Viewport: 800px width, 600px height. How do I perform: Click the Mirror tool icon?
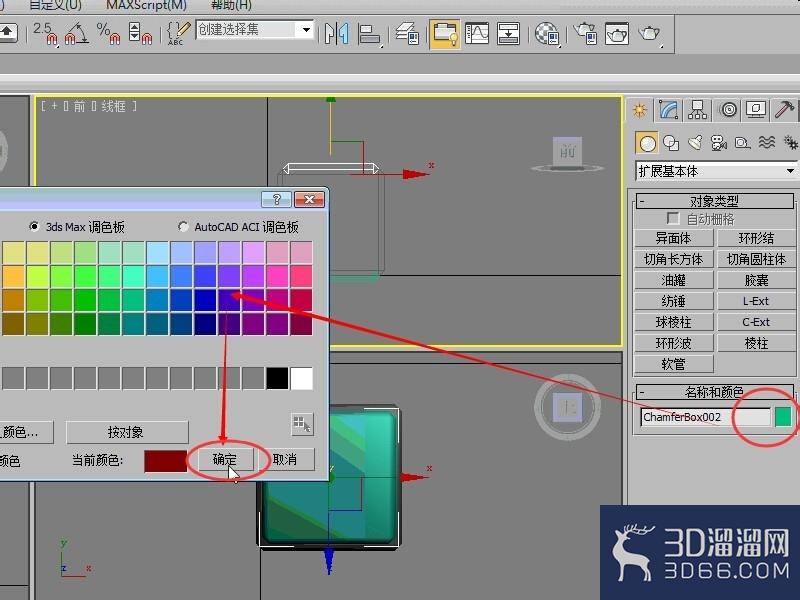[337, 34]
